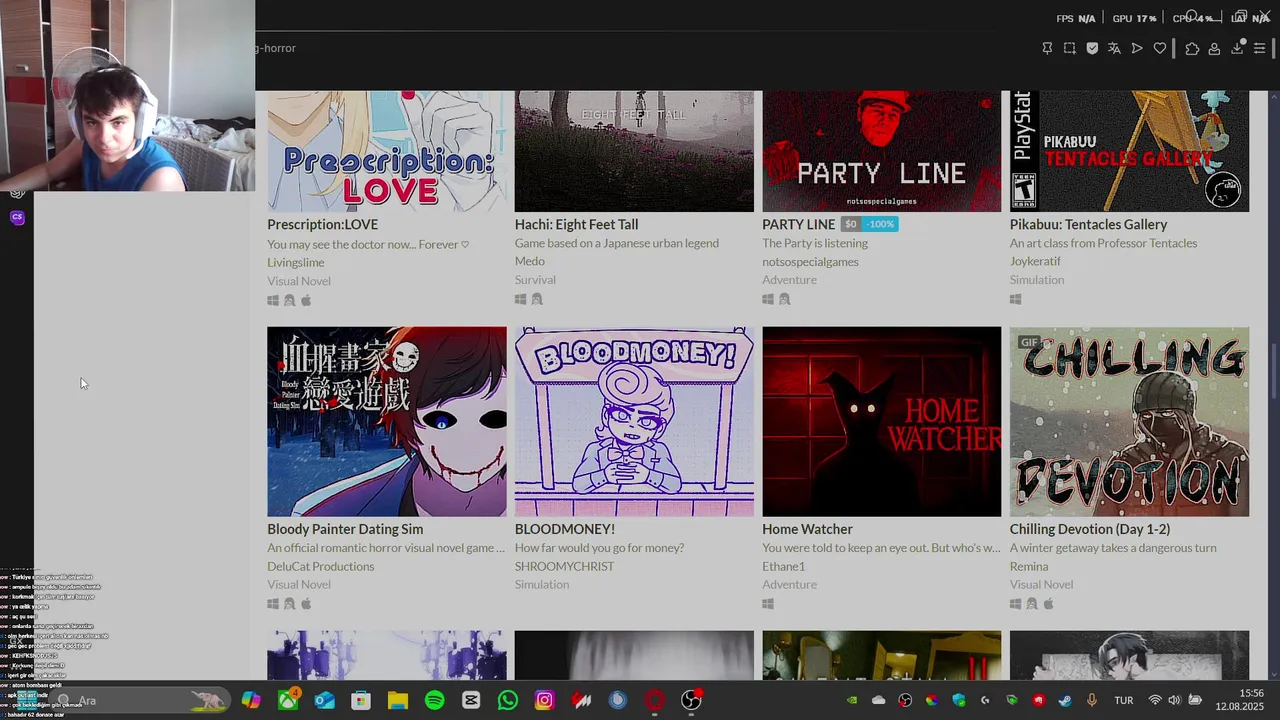
Task: Click the Prescription:LOVE cover thumbnail
Action: [386, 151]
